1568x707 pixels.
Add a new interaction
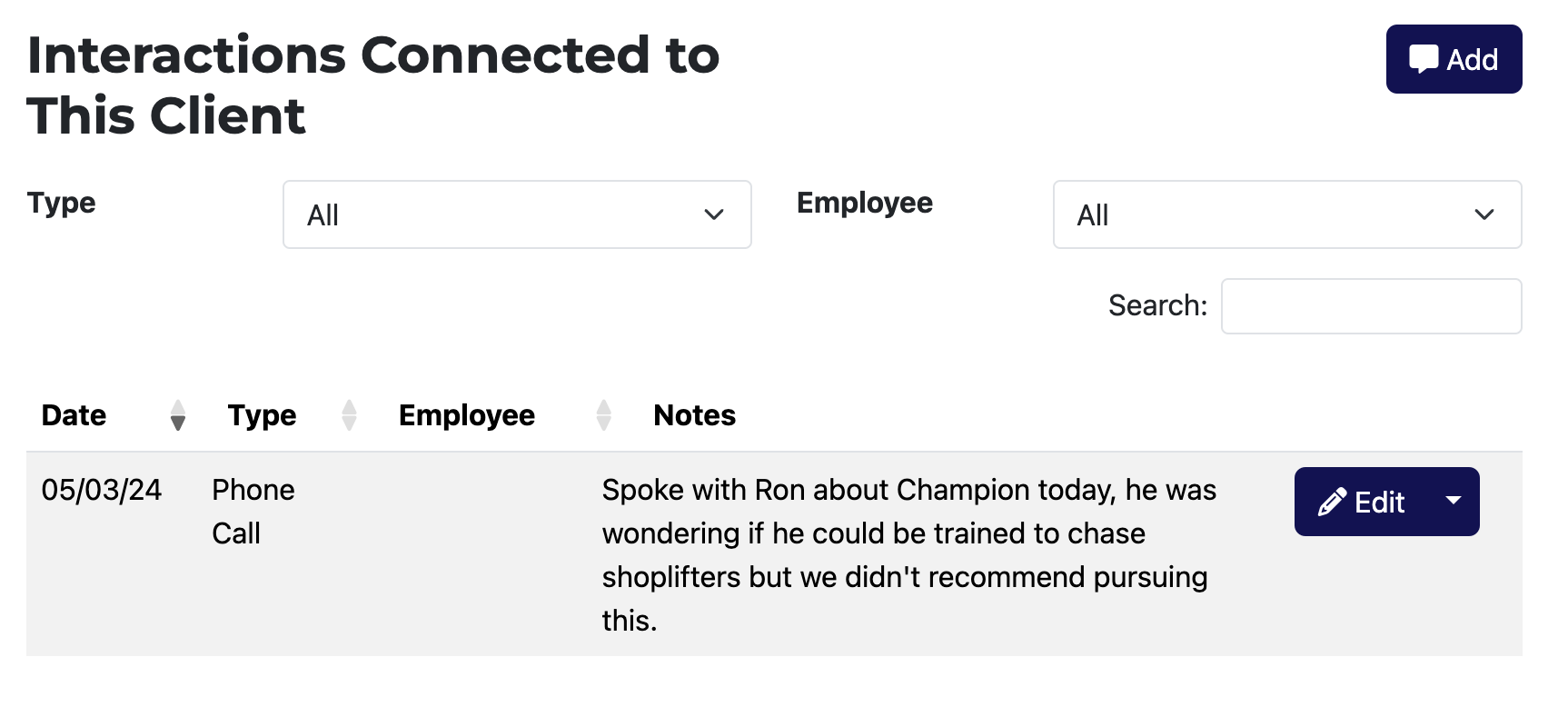(x=1454, y=59)
